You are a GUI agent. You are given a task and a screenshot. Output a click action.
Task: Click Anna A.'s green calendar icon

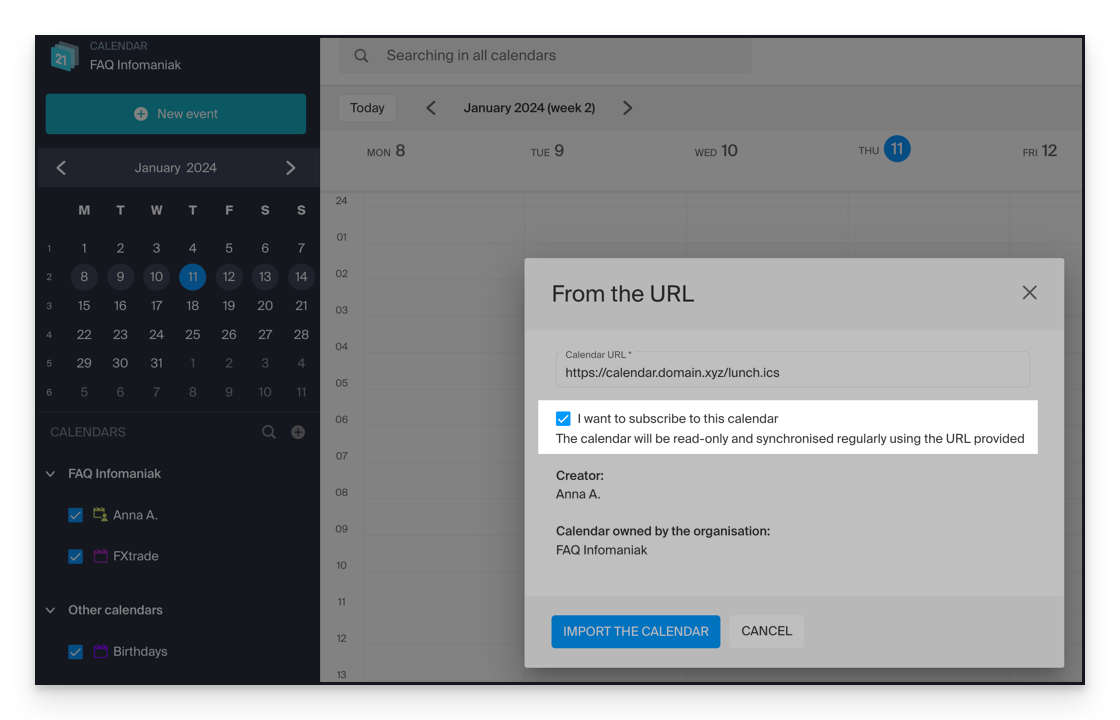pyautogui.click(x=100, y=514)
